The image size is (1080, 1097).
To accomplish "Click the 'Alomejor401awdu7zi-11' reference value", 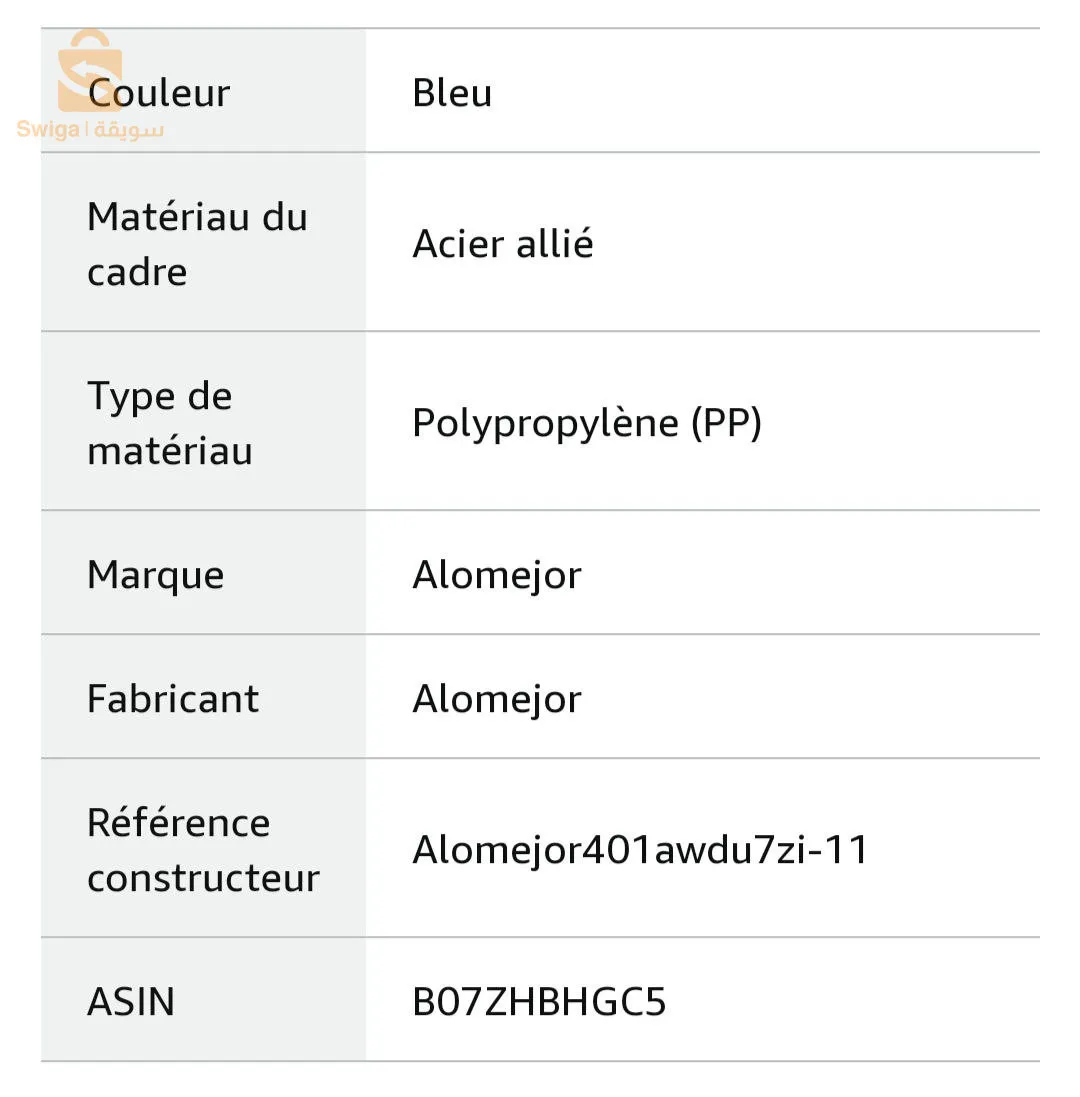I will point(641,850).
